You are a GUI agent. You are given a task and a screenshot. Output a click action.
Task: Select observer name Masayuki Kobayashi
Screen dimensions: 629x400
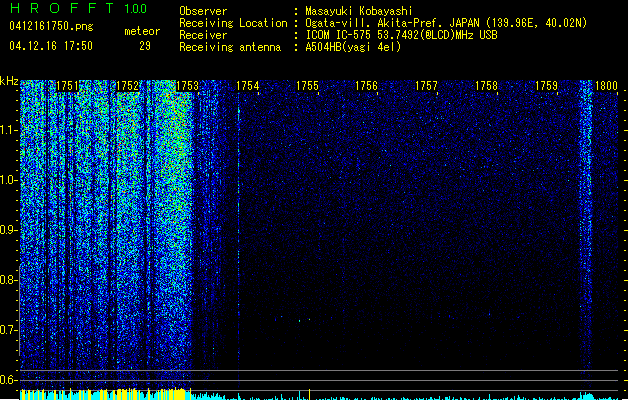(359, 11)
